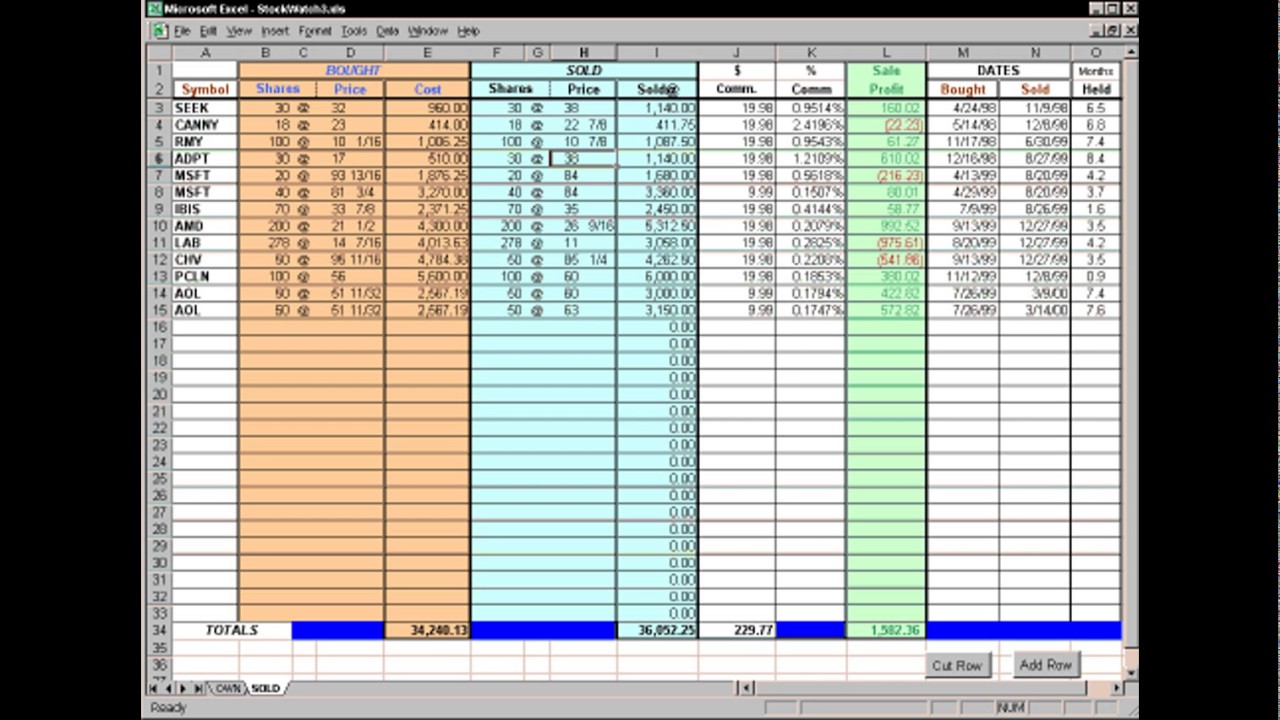Click total cost cell 34,240.13

tap(427, 630)
